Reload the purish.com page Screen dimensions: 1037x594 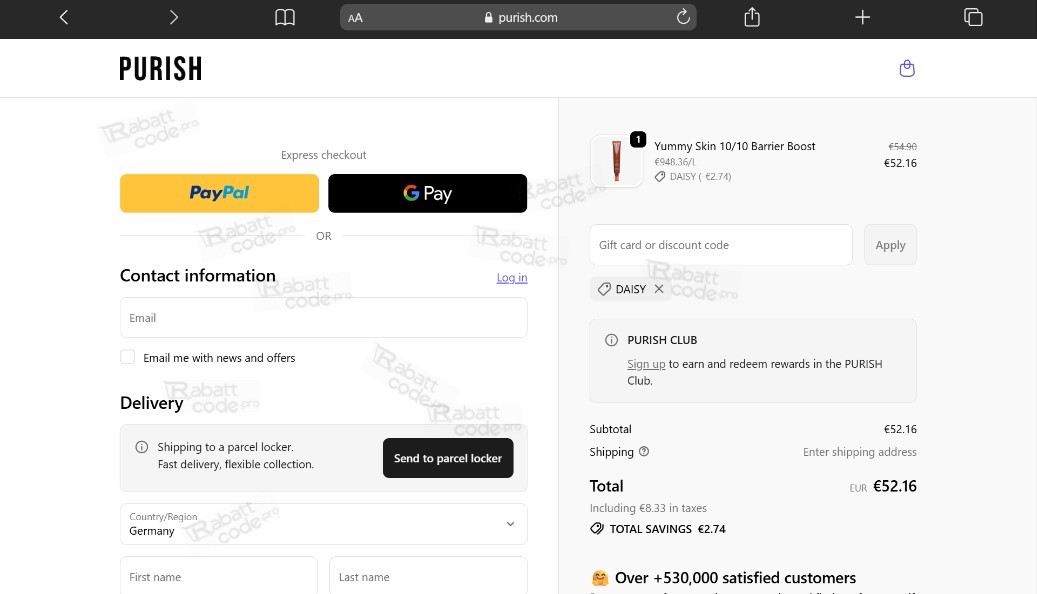point(683,17)
